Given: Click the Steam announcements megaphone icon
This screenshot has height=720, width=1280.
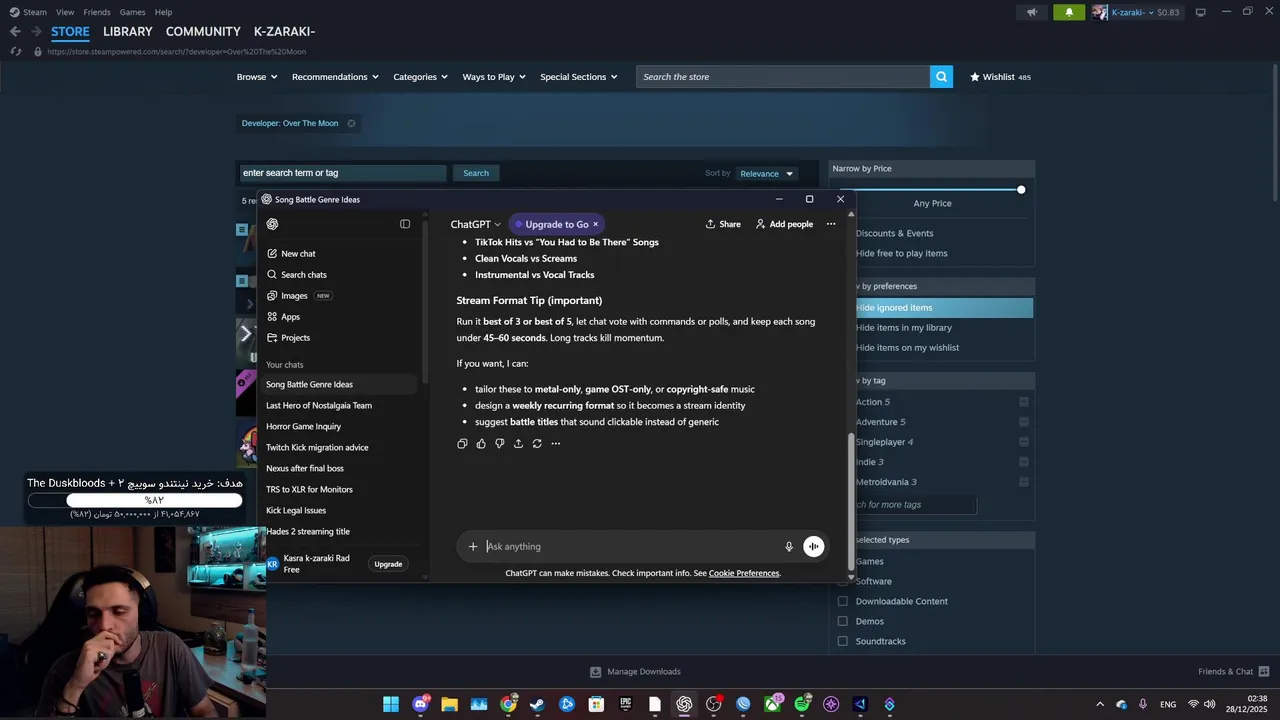Looking at the screenshot, I should pos(1032,12).
